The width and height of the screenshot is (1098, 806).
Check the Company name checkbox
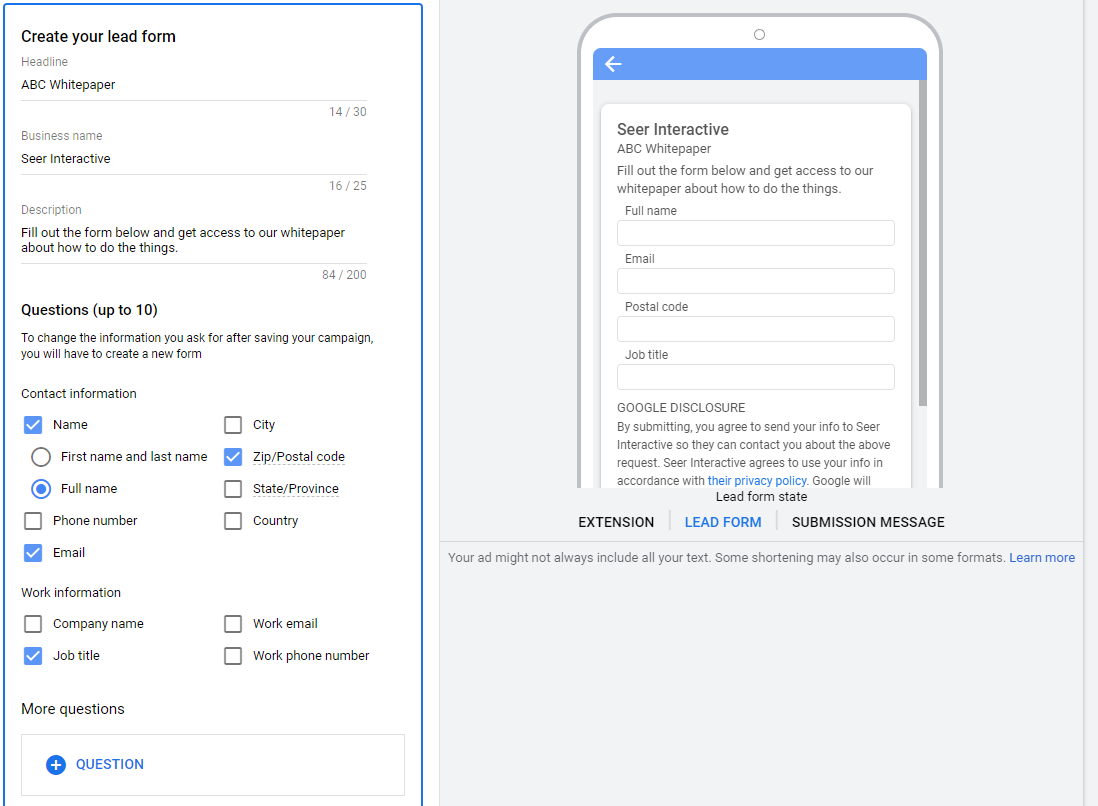coord(33,624)
